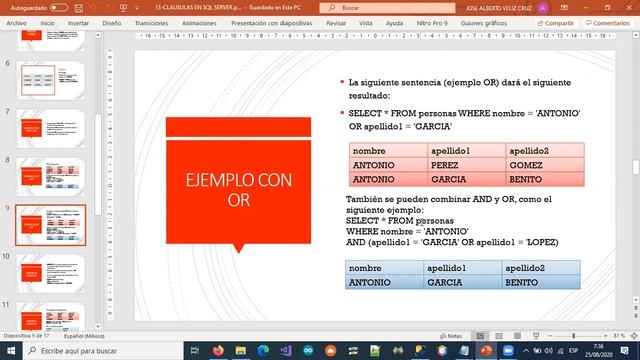Screen dimensions: 640x360
Task: Toggle the Autoguardado switch
Action: (x=59, y=8)
